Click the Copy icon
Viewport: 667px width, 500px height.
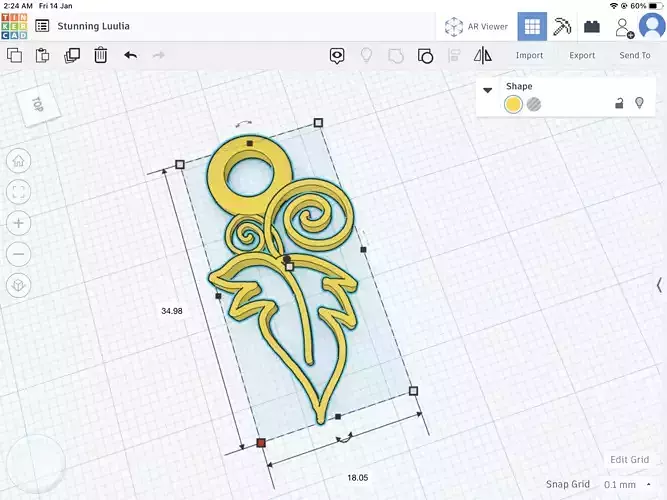14,55
